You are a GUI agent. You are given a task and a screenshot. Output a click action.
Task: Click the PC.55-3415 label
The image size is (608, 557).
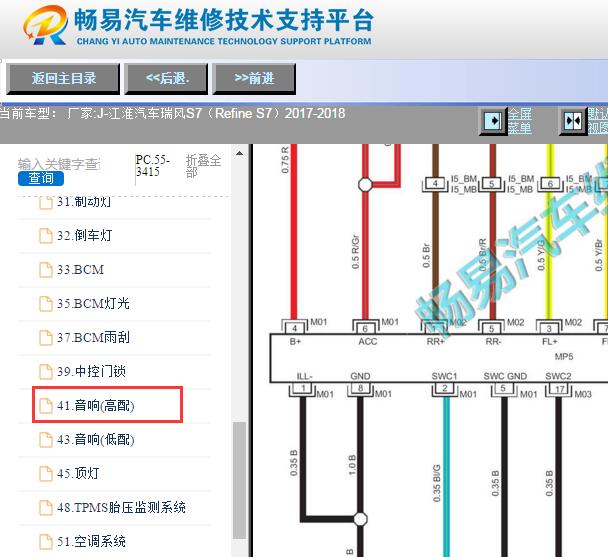(x=152, y=166)
